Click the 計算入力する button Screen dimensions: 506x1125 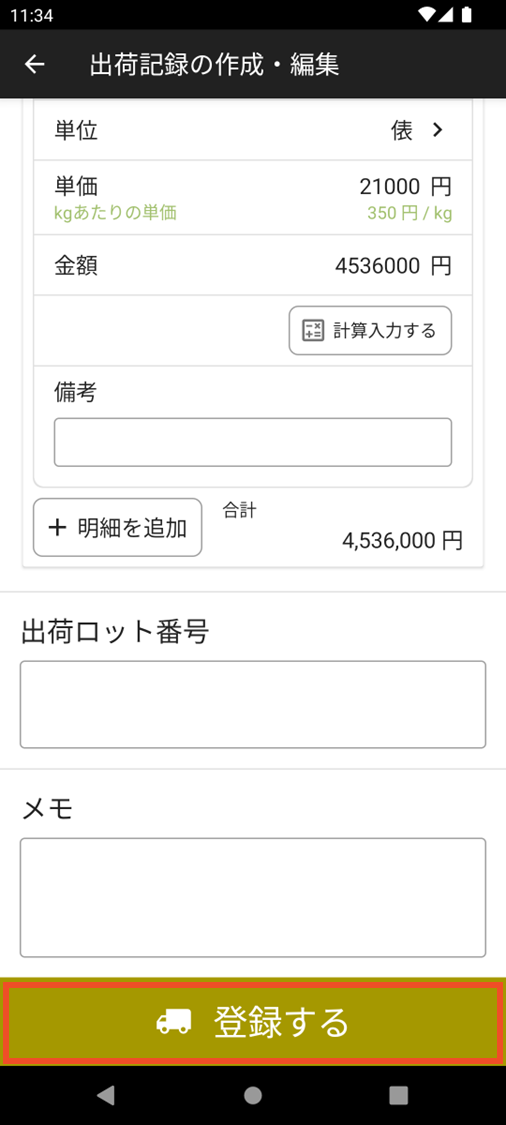(x=370, y=331)
